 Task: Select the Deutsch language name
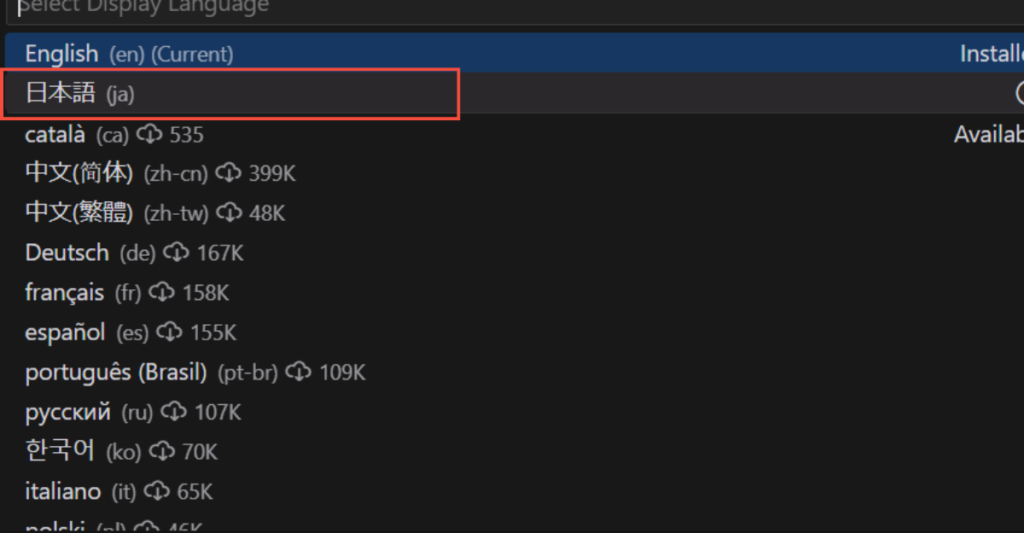[66, 253]
